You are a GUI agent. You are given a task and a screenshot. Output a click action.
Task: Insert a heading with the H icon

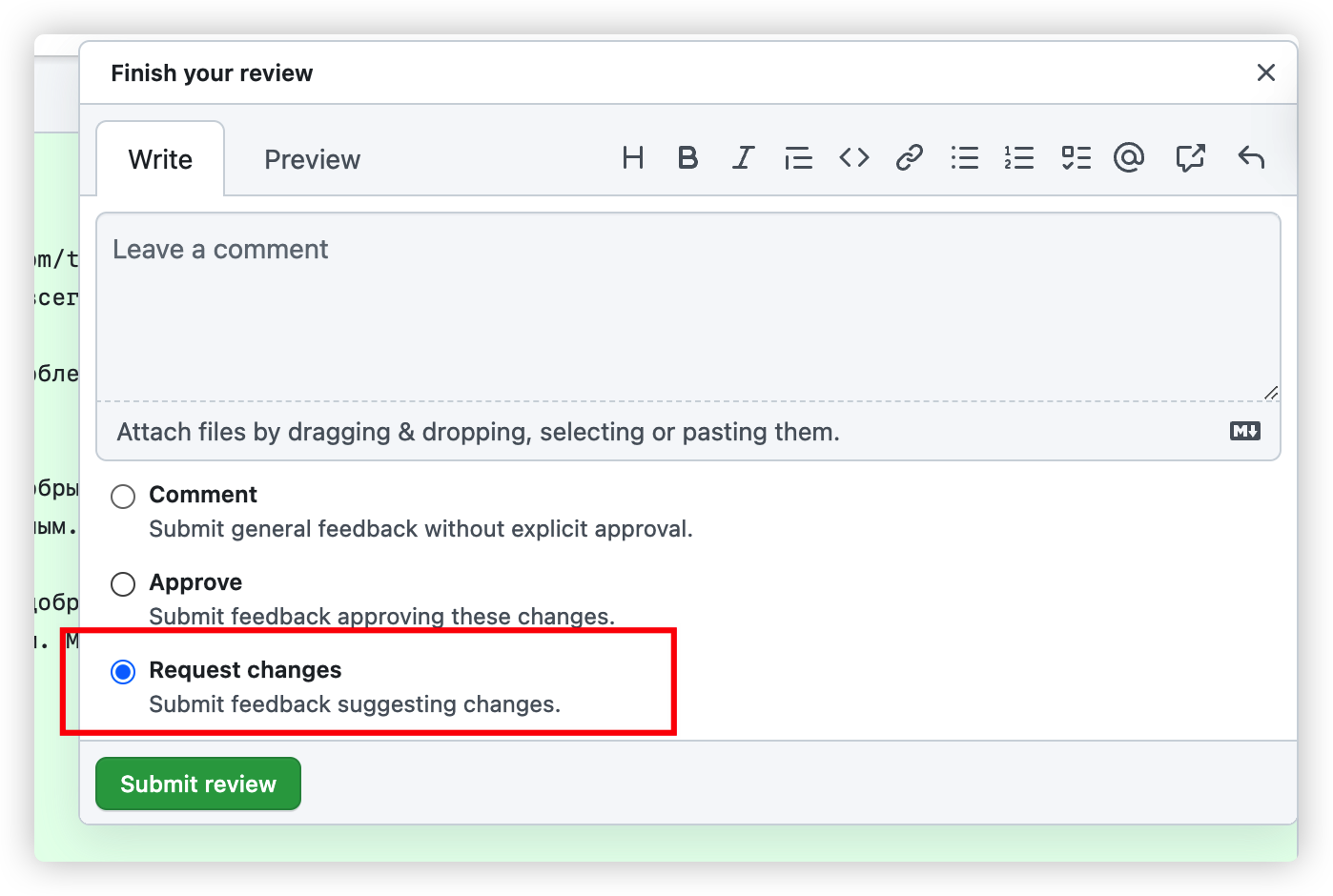coord(632,158)
